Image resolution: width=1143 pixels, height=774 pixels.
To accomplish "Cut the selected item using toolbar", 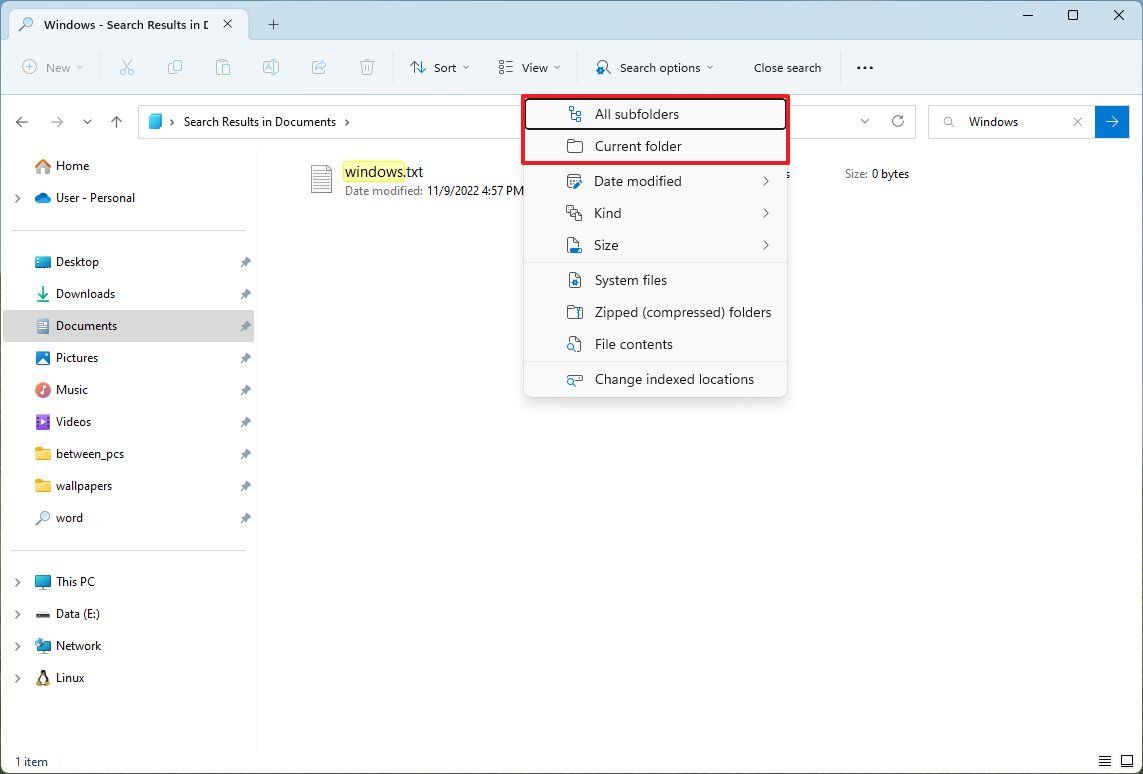I will [126, 67].
